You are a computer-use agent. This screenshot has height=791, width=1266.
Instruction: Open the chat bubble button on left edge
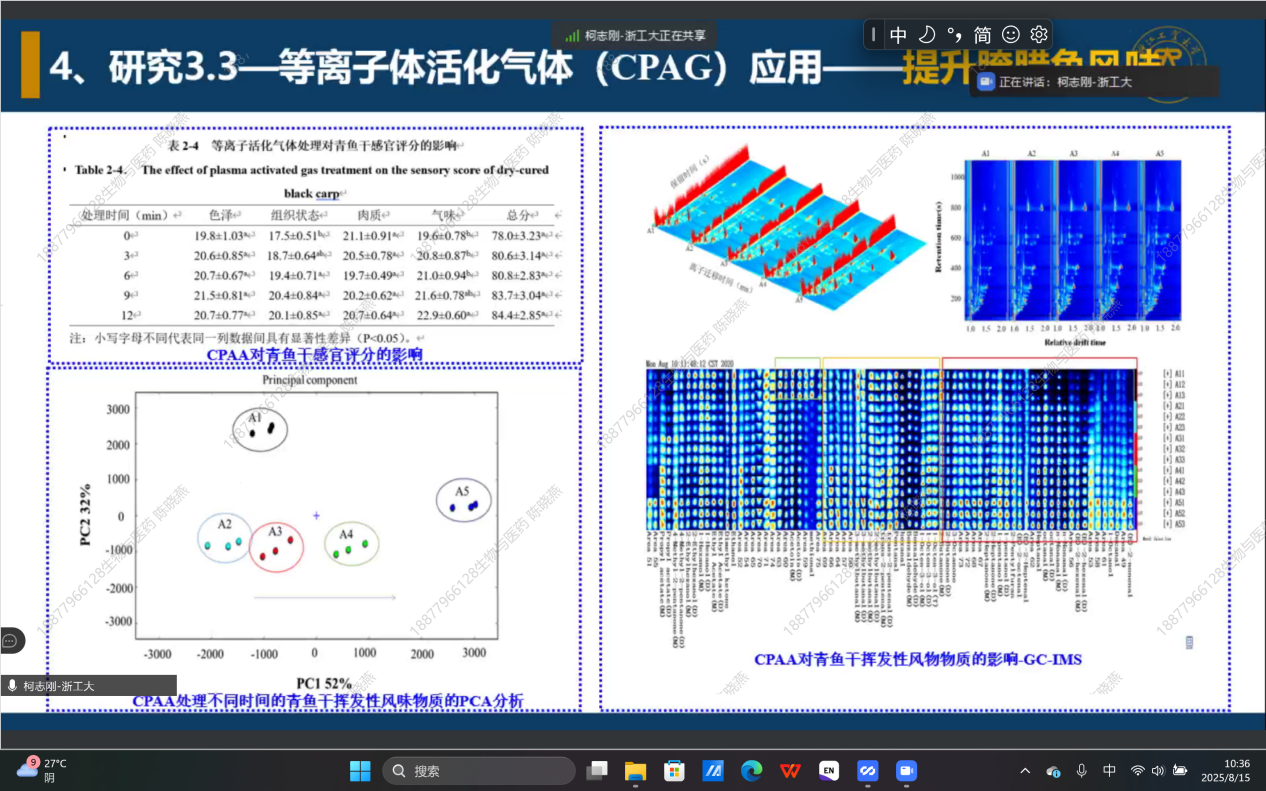click(x=11, y=640)
